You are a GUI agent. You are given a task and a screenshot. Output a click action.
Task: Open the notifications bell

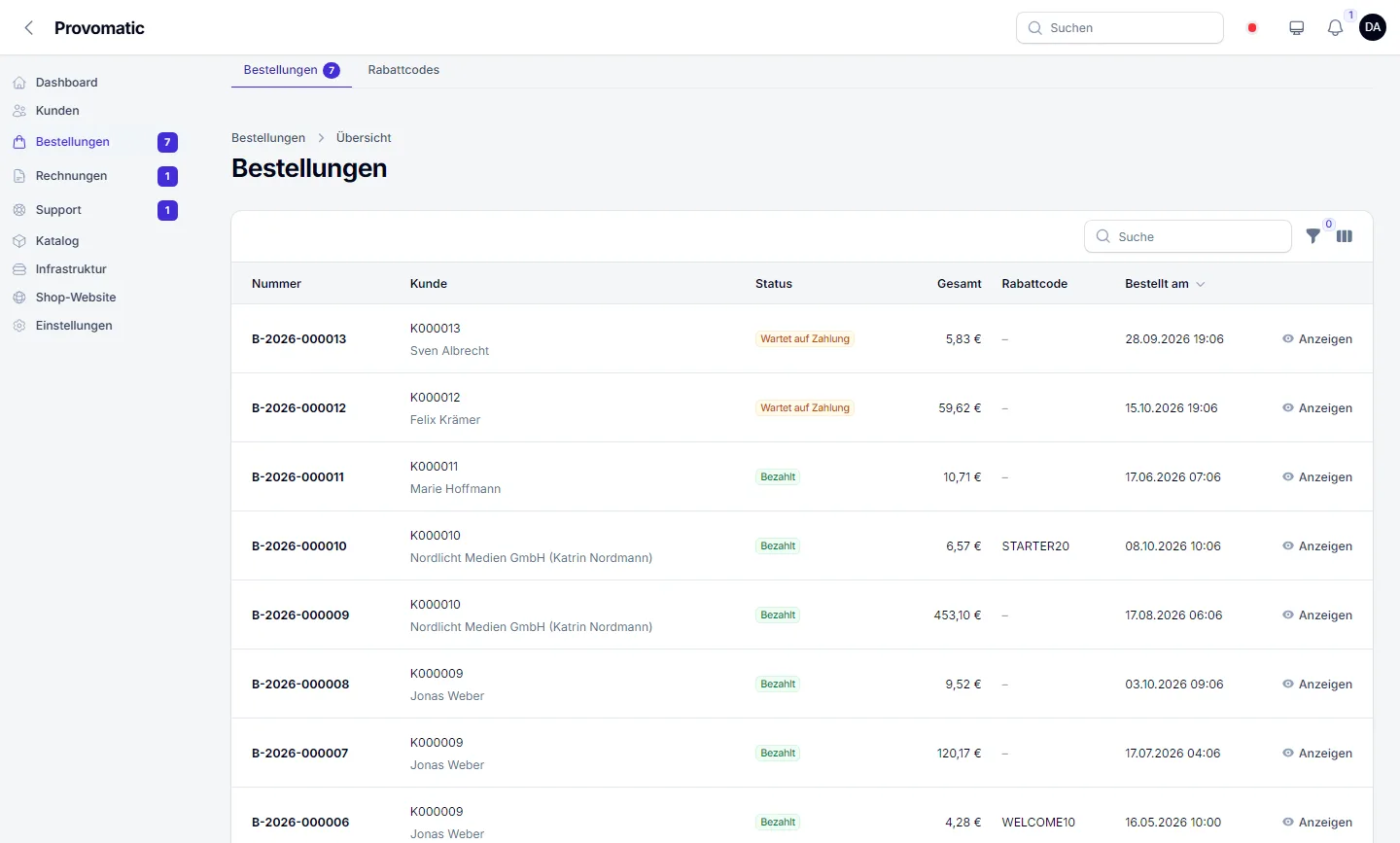(1336, 28)
